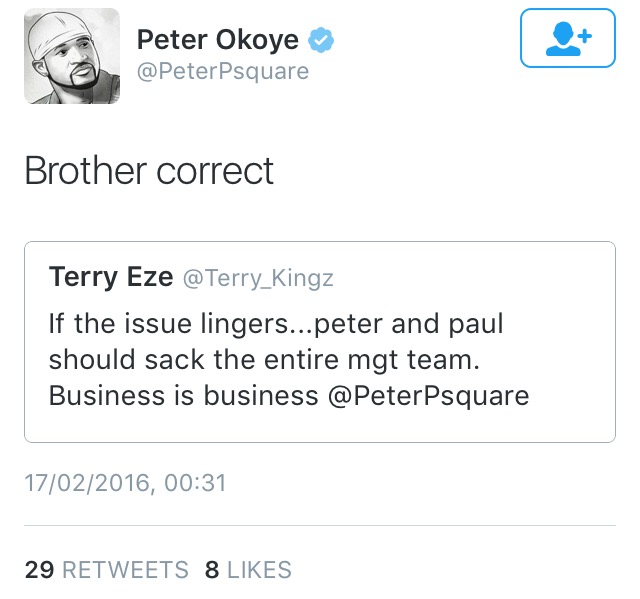Click the blue verified badge
This screenshot has height=599, width=640.
321,40
